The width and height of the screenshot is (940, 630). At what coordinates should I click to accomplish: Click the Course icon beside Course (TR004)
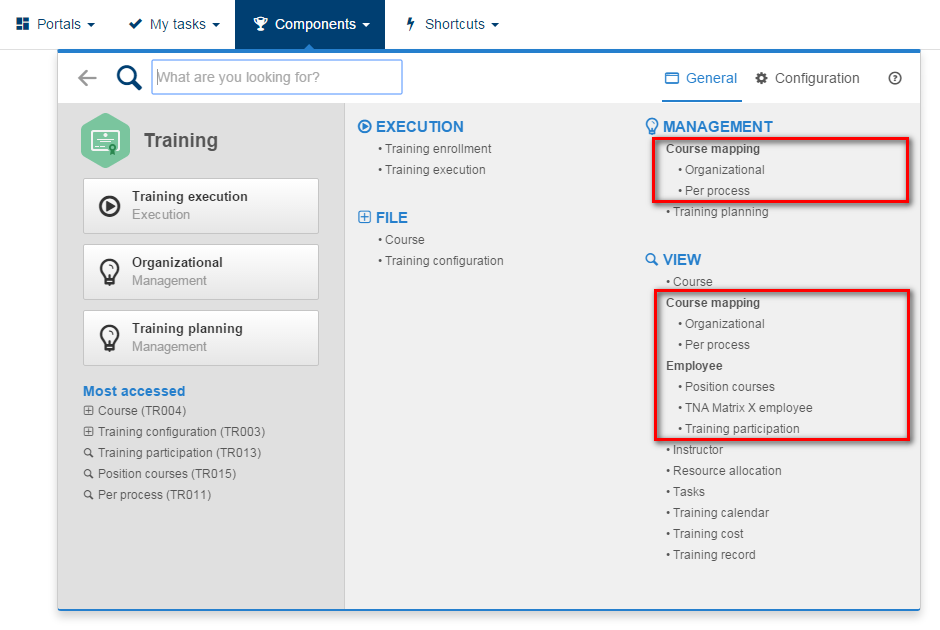pyautogui.click(x=89, y=411)
